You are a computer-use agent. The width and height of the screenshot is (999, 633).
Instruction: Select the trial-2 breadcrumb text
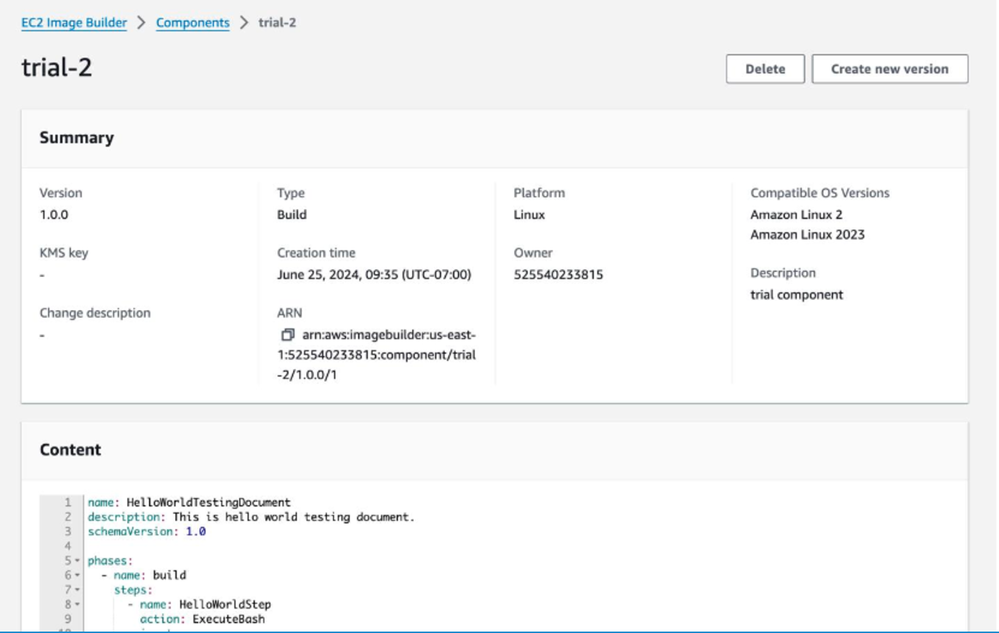[277, 22]
